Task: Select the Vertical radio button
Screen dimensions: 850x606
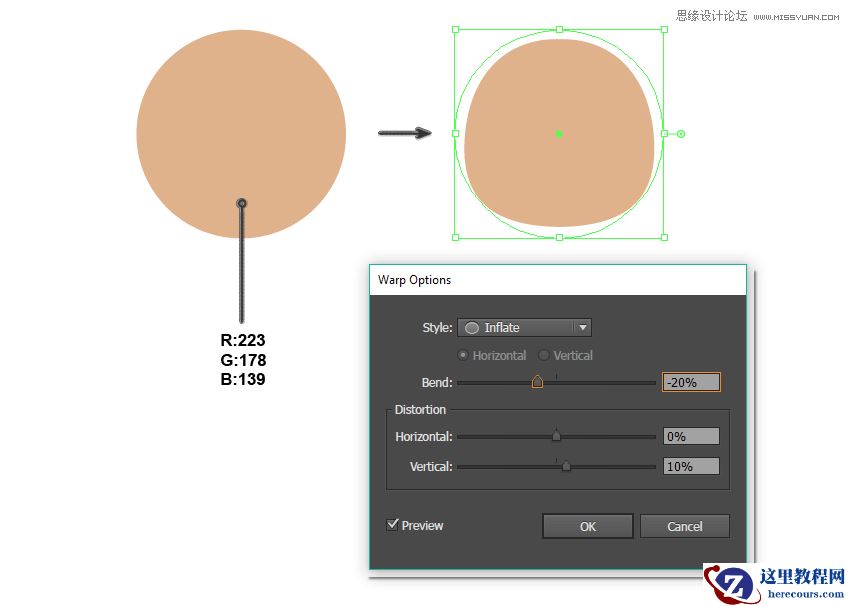Action: [x=543, y=355]
